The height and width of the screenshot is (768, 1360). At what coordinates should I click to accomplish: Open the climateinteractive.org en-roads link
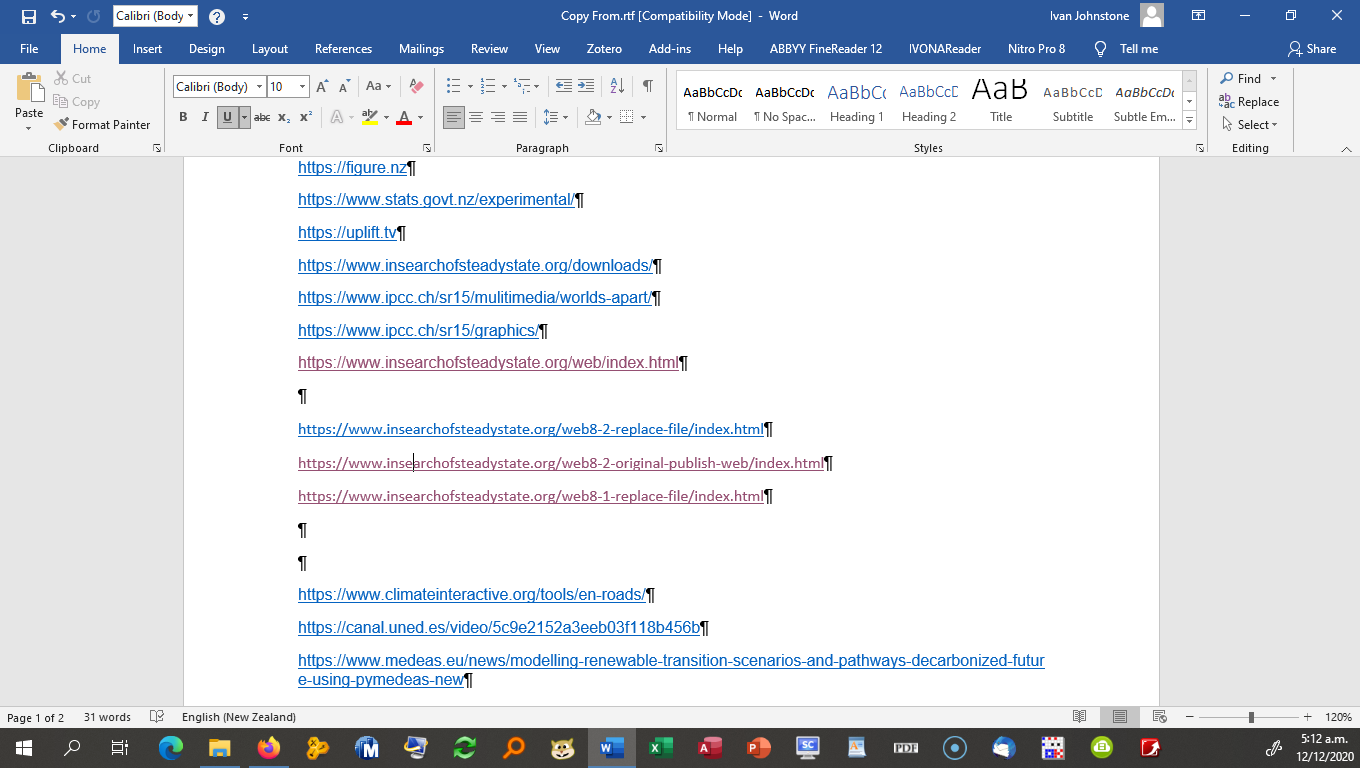pyautogui.click(x=472, y=594)
